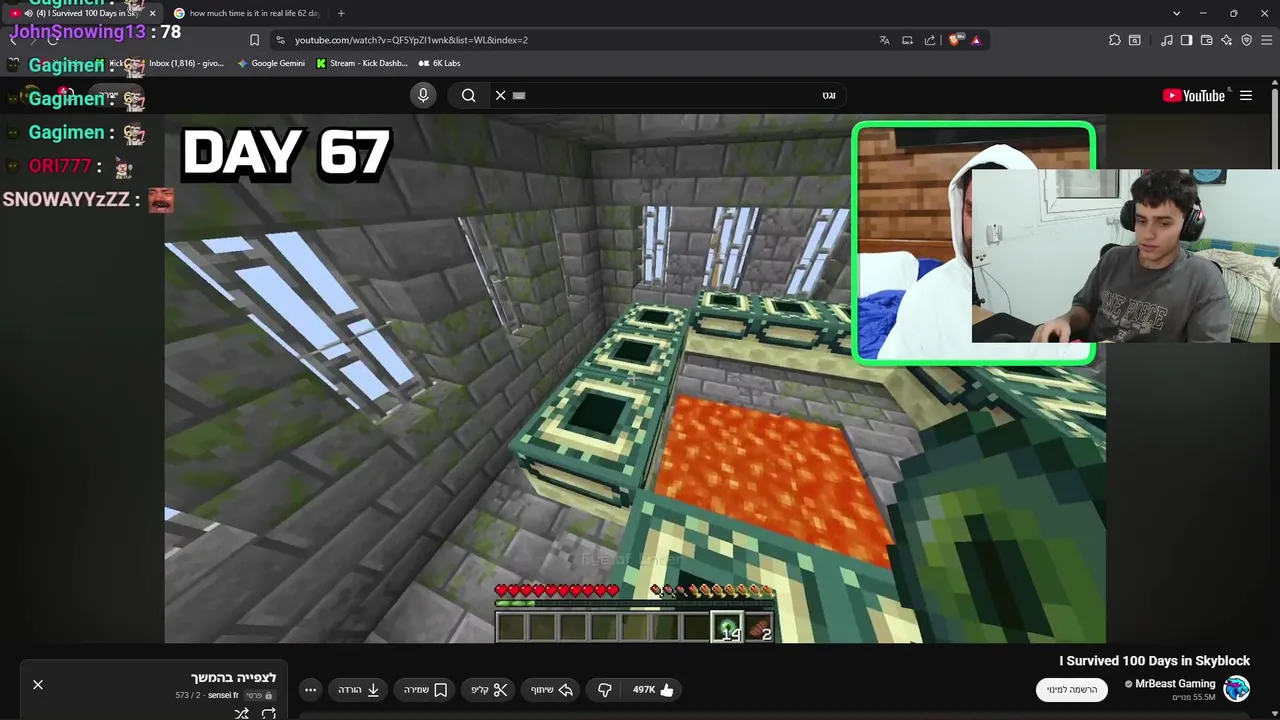This screenshot has width=1280, height=720.
Task: Open the Google Gemini bookmark
Action: (x=271, y=63)
